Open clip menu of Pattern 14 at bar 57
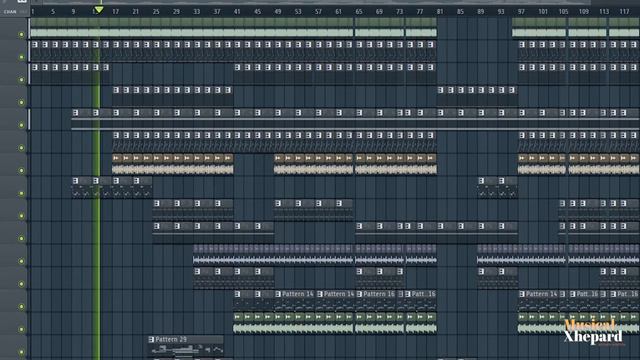The width and height of the screenshot is (640, 360). [x=320, y=294]
